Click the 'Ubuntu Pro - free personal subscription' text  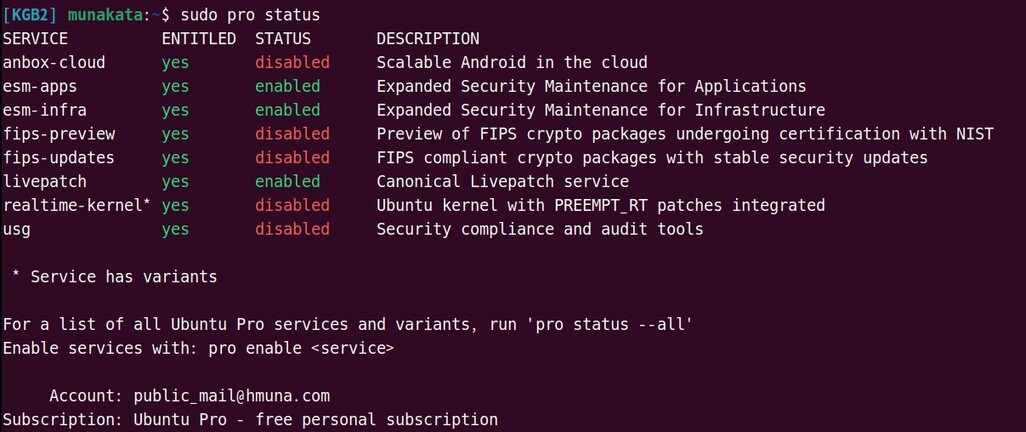click(x=315, y=419)
